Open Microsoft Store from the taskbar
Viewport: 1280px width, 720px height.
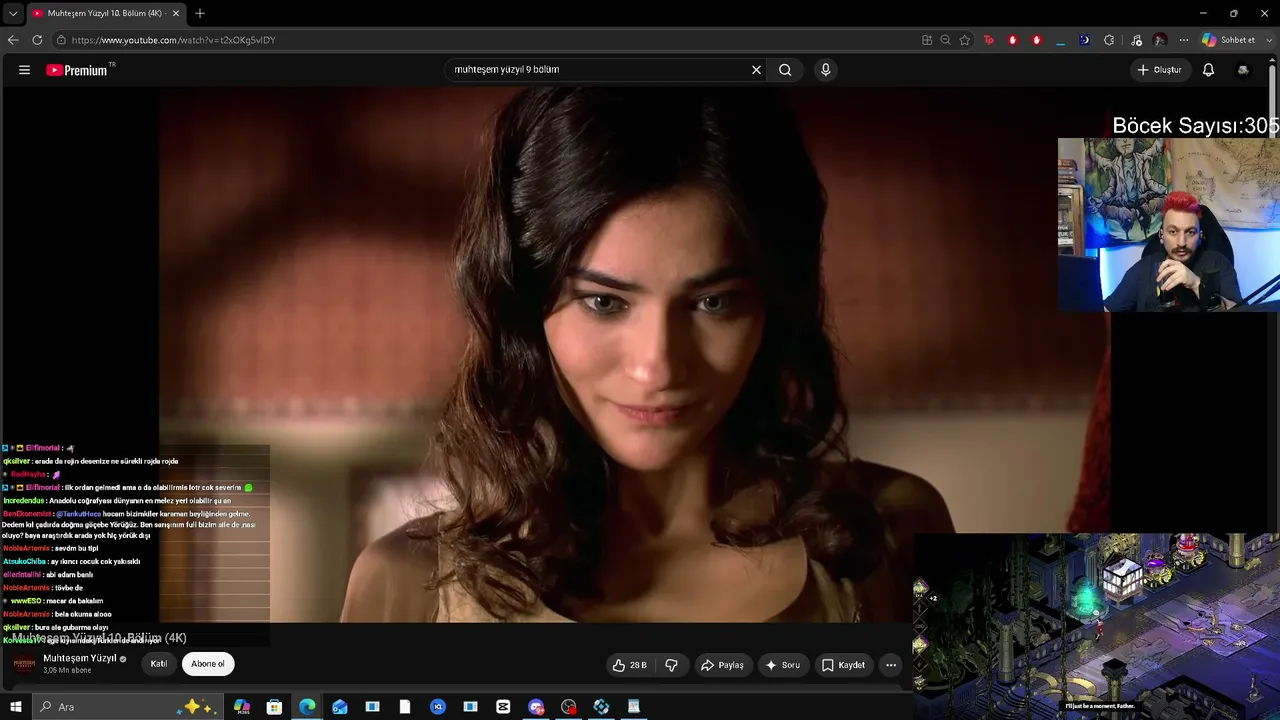click(274, 707)
